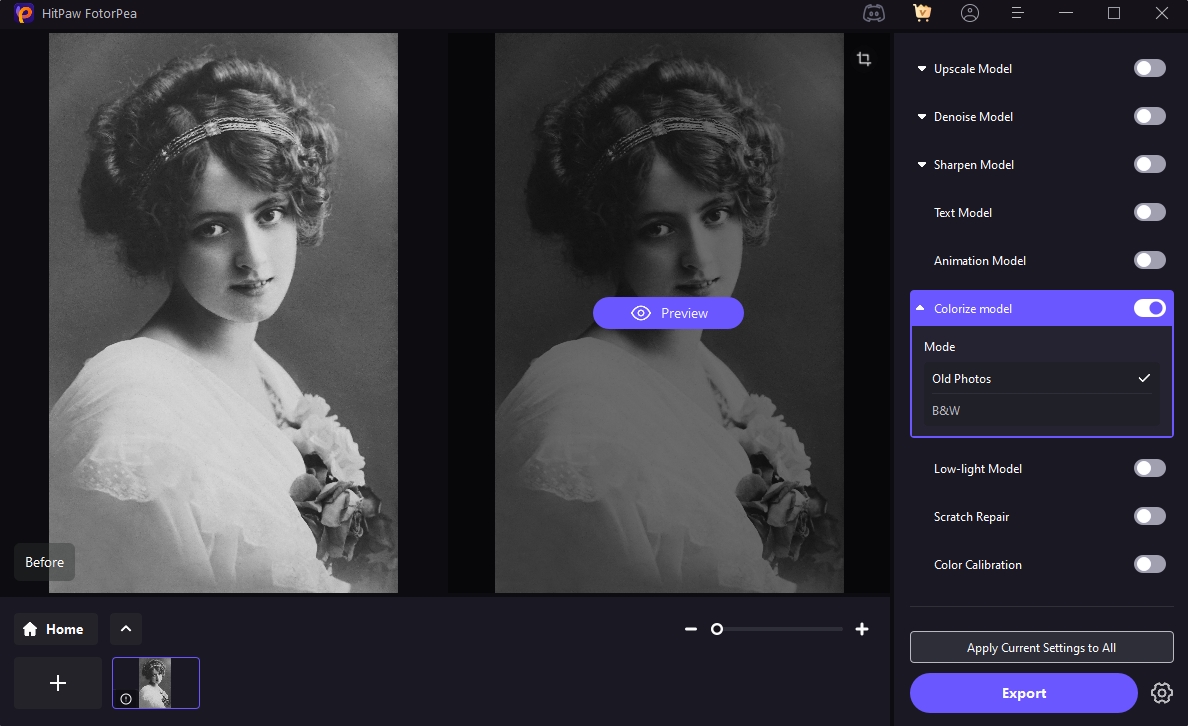The width and height of the screenshot is (1188, 726).
Task: Enable the Denoise Model toggle
Action: (1149, 116)
